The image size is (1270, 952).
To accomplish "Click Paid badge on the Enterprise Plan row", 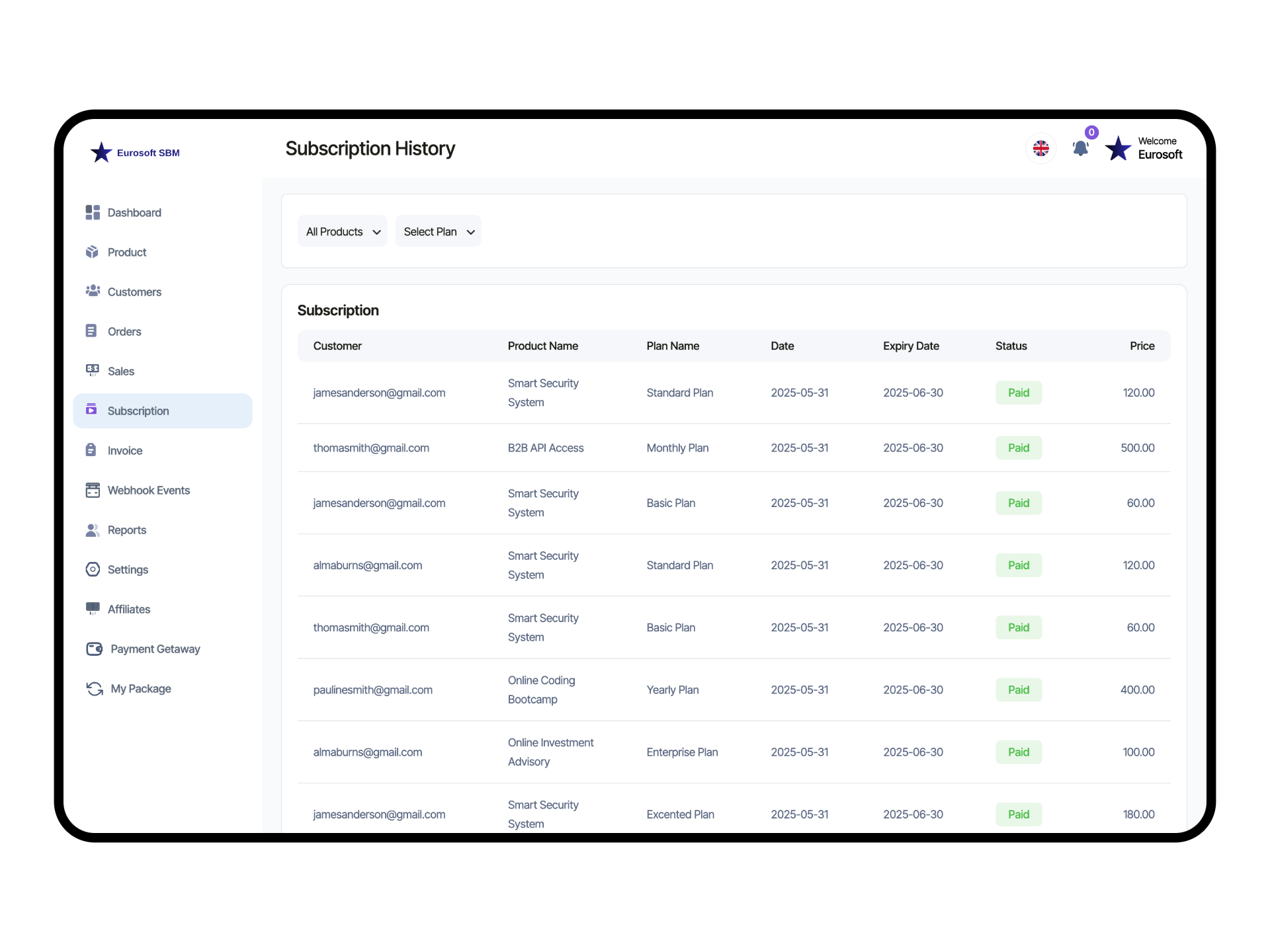I will (x=1018, y=752).
